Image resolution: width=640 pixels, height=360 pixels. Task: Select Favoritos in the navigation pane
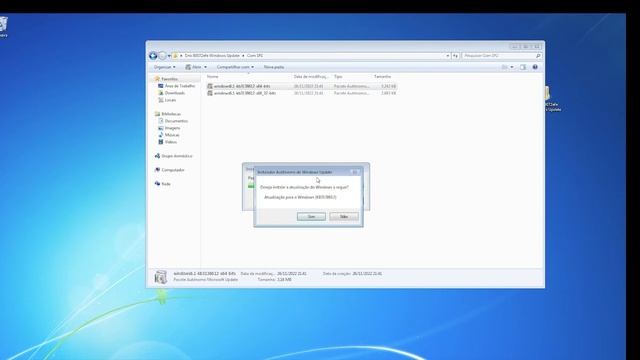[x=169, y=79]
